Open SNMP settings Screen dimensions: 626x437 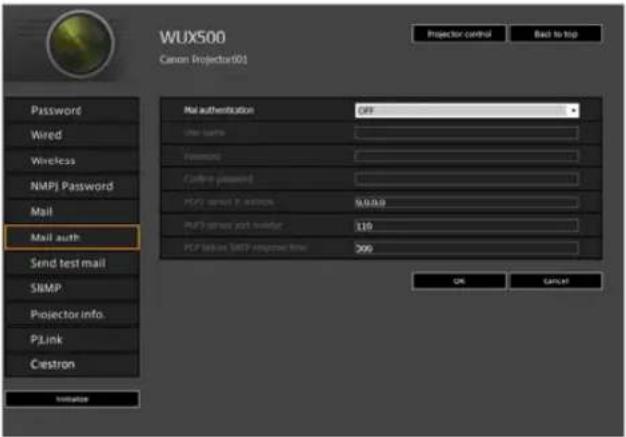coord(72,288)
